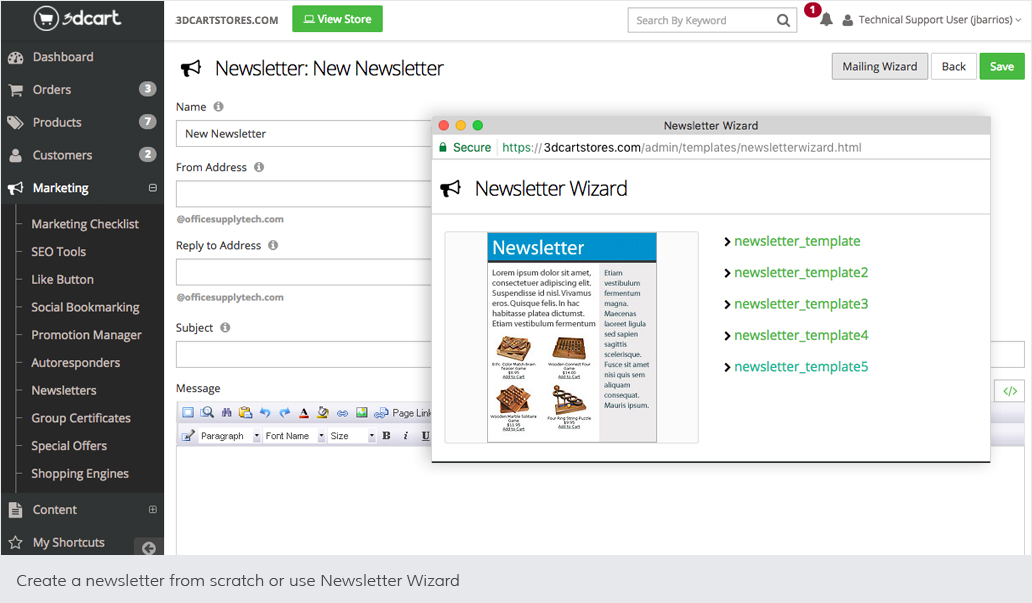Apply bold formatting in the editor
Image resolution: width=1032 pixels, height=603 pixels.
[x=387, y=436]
